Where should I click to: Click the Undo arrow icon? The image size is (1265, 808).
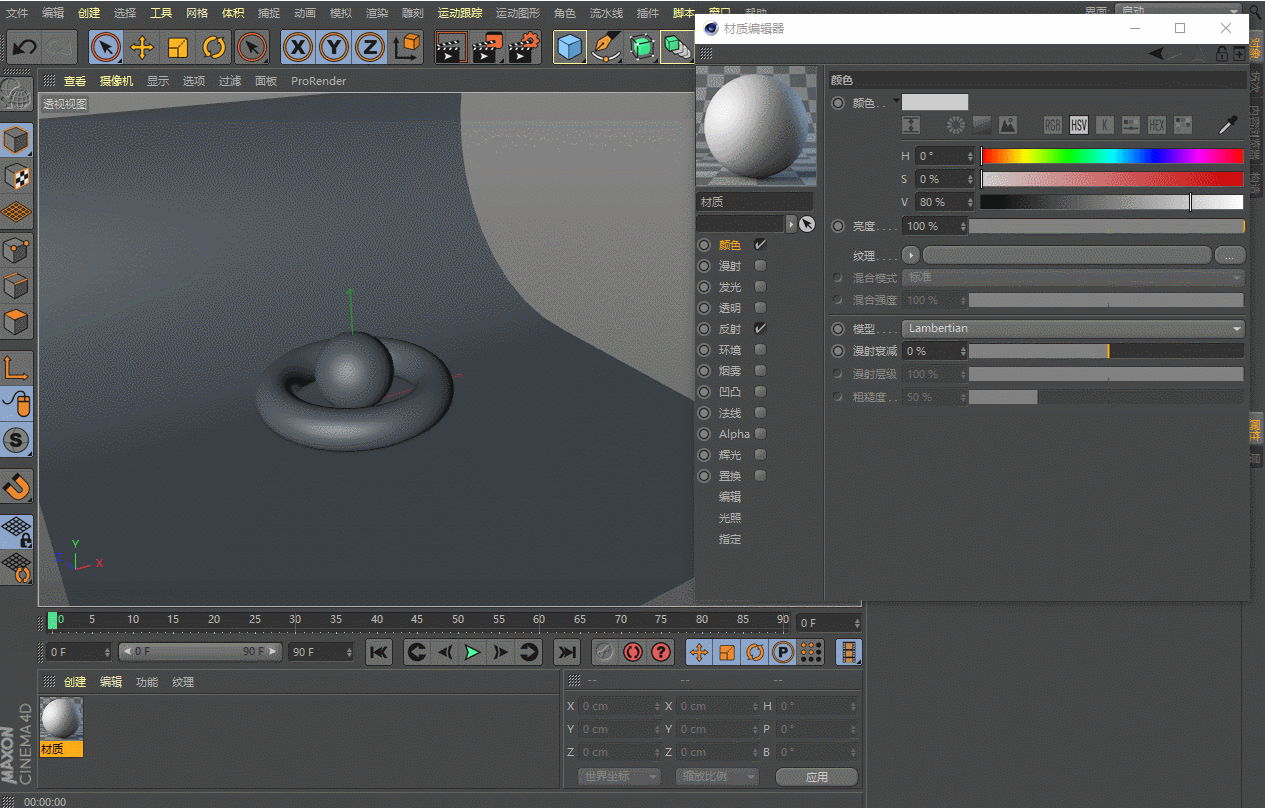[24, 47]
